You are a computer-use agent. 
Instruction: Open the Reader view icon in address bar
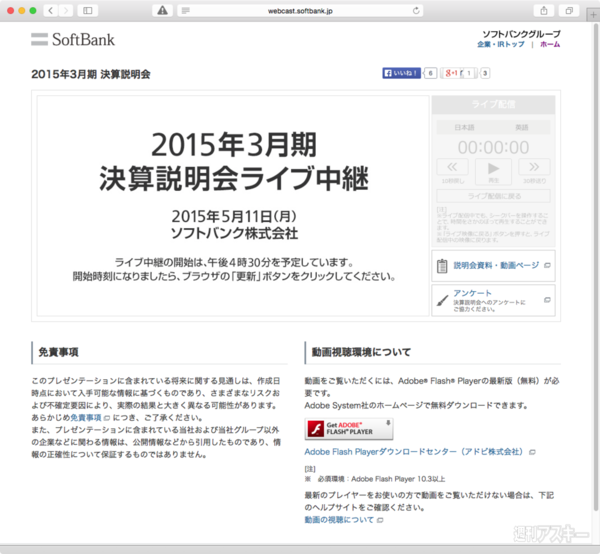coord(186,11)
